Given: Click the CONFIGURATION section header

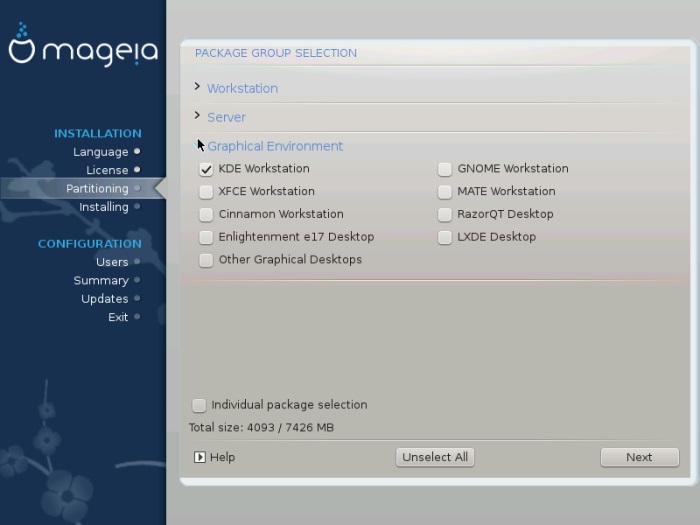Looking at the screenshot, I should [x=90, y=244].
